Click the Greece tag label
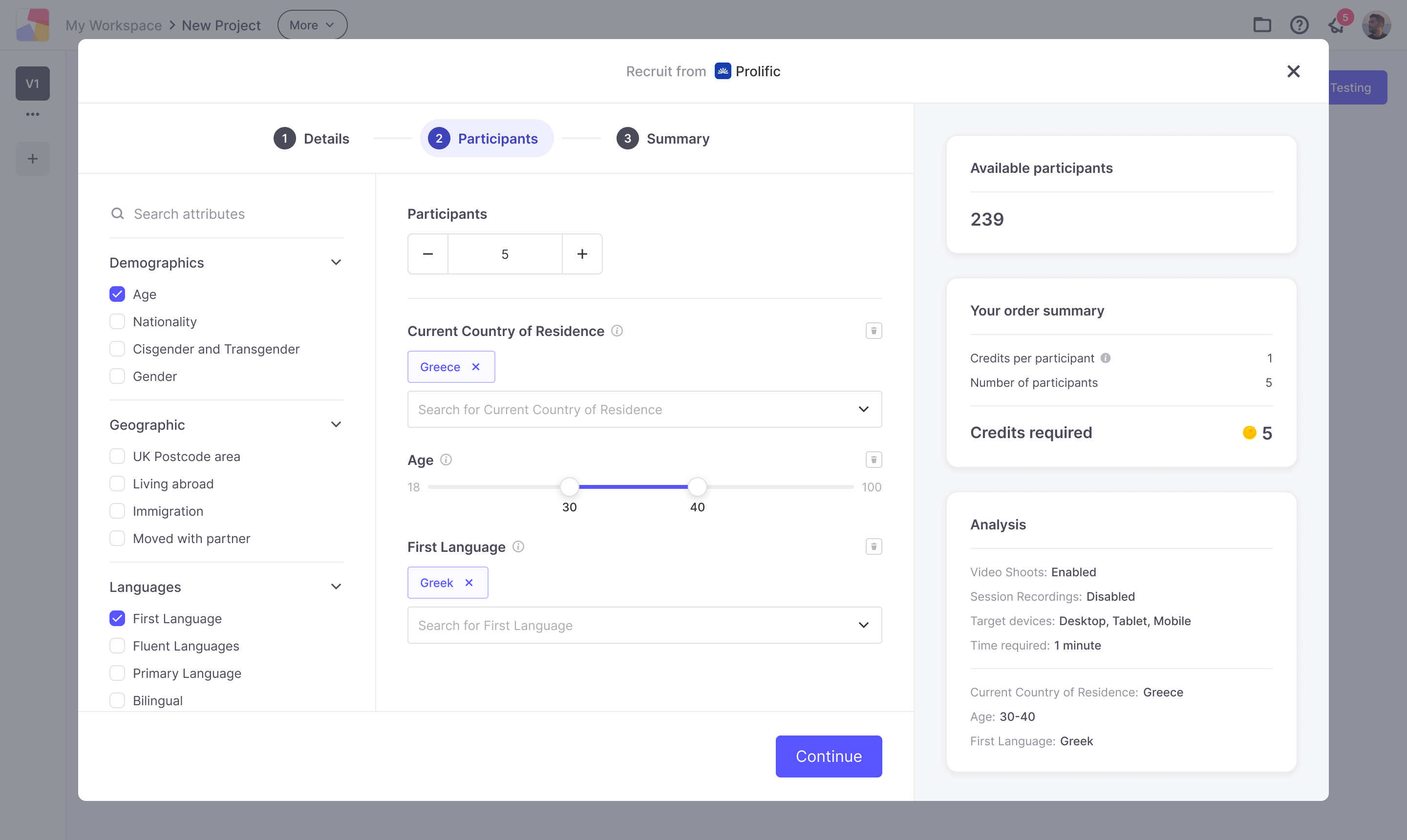Image resolution: width=1407 pixels, height=840 pixels. pyautogui.click(x=440, y=367)
